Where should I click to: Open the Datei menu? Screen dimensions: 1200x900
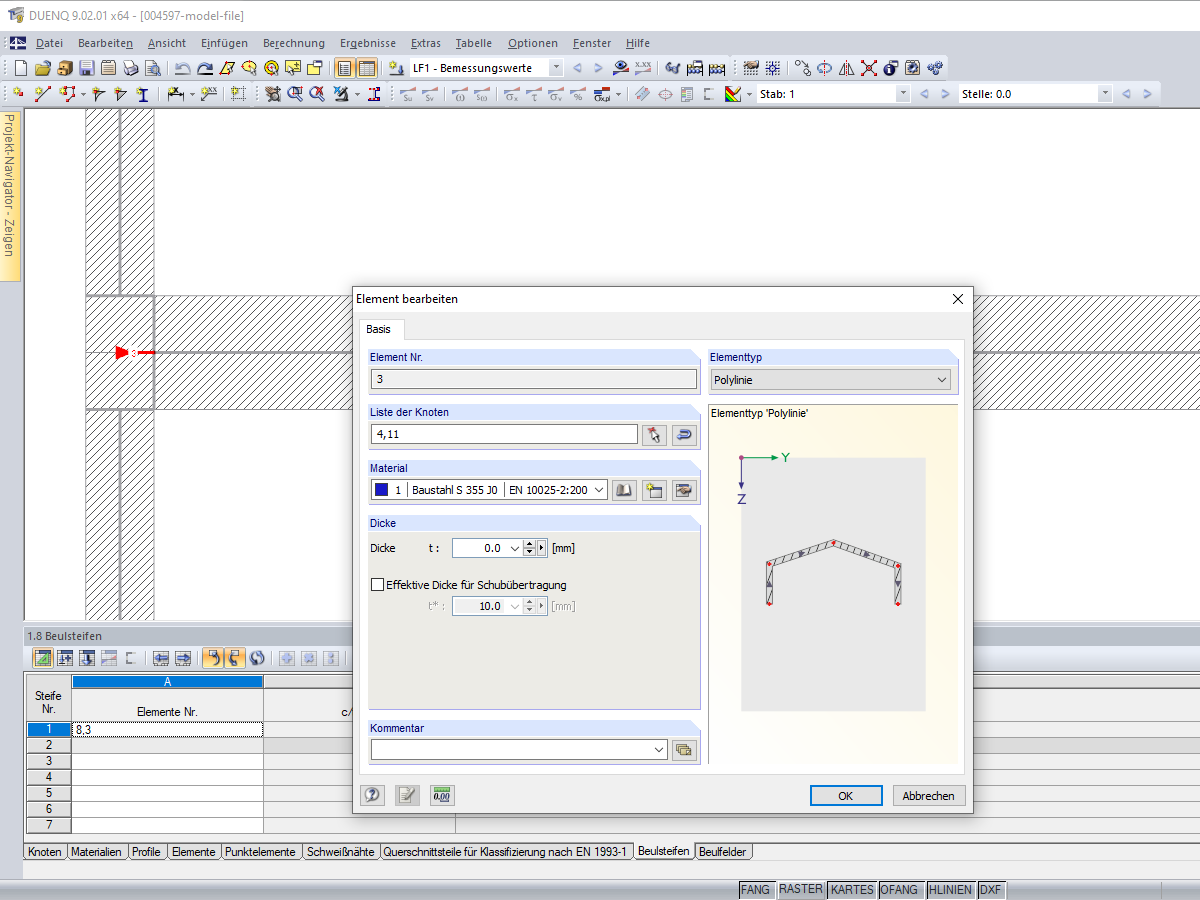pos(49,43)
